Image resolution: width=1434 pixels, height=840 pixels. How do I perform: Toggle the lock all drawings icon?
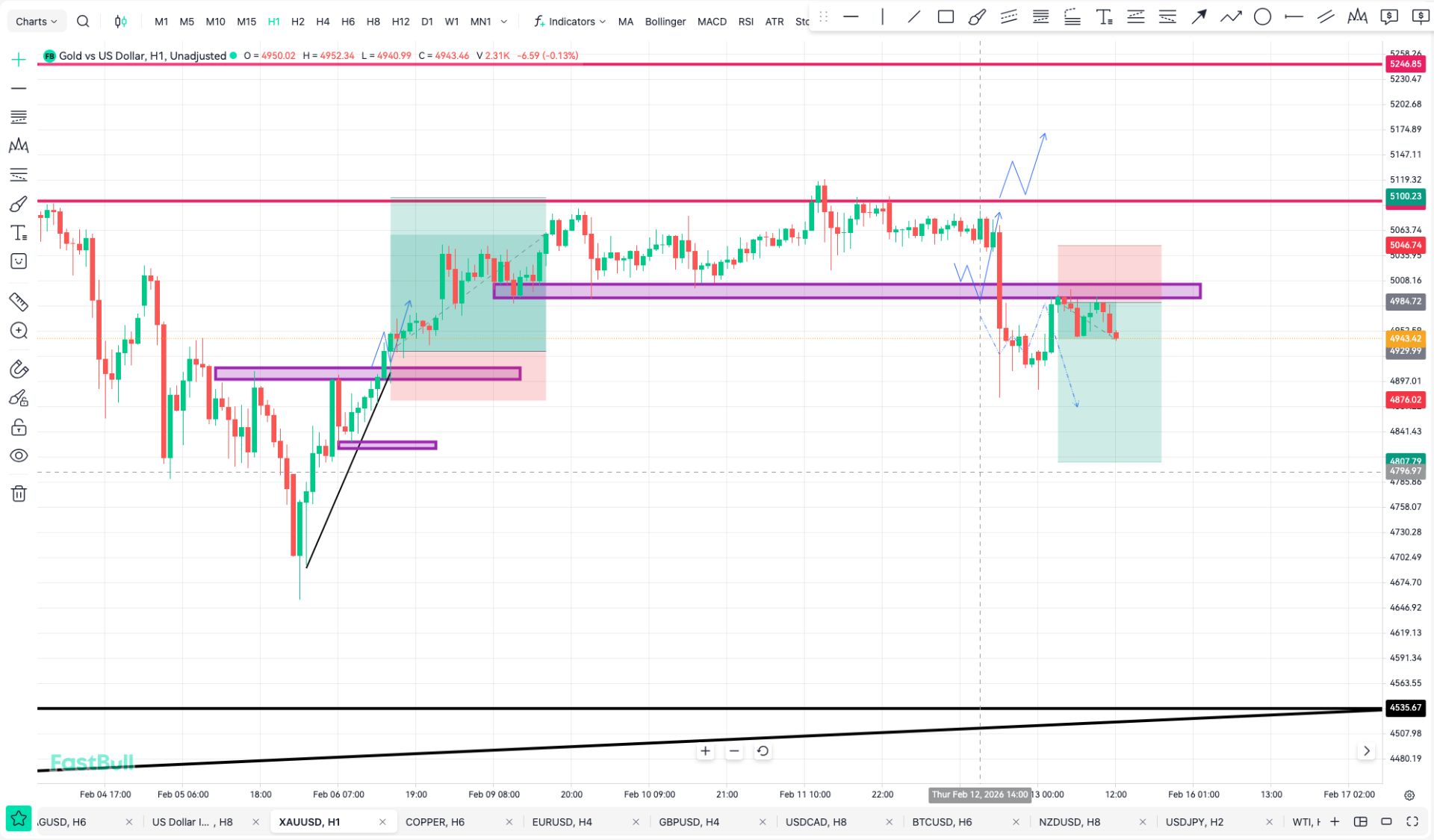click(x=19, y=427)
